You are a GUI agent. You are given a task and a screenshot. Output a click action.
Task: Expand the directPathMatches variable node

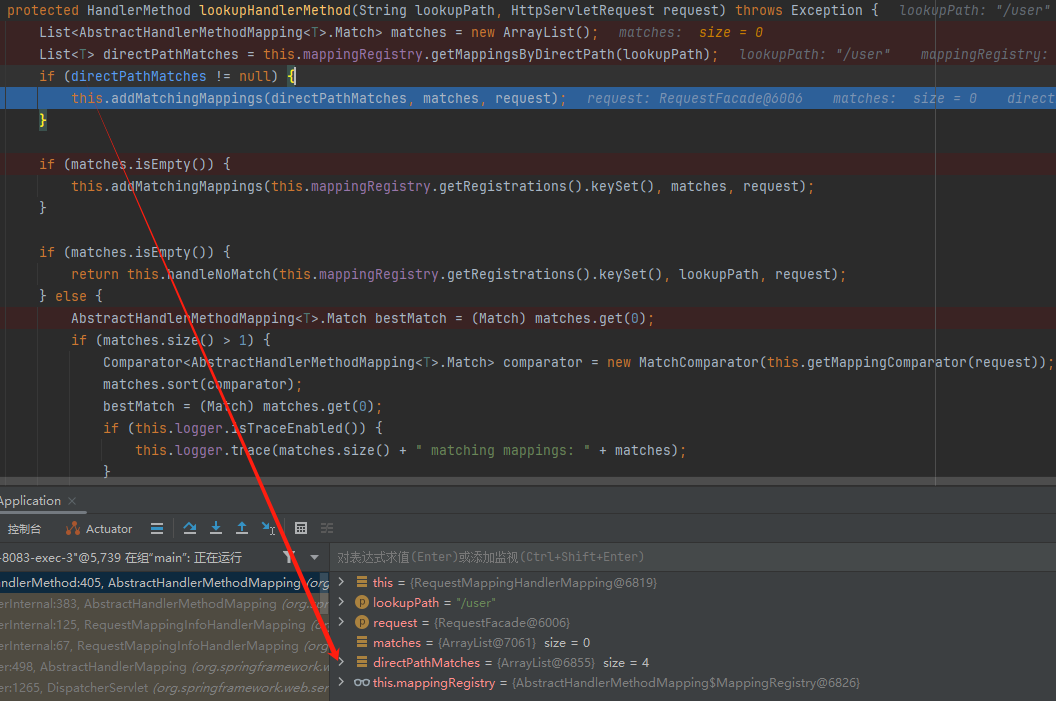pyautogui.click(x=341, y=662)
